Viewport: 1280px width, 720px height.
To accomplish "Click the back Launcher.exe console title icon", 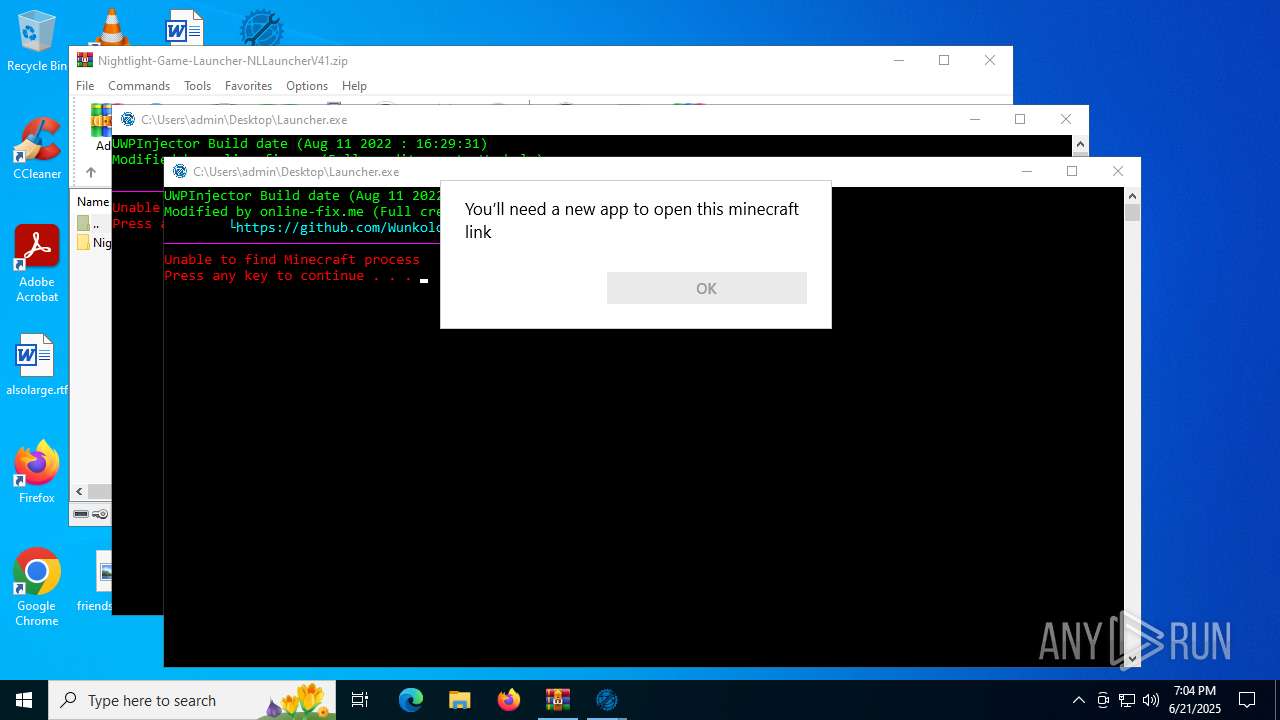I will click(x=128, y=119).
